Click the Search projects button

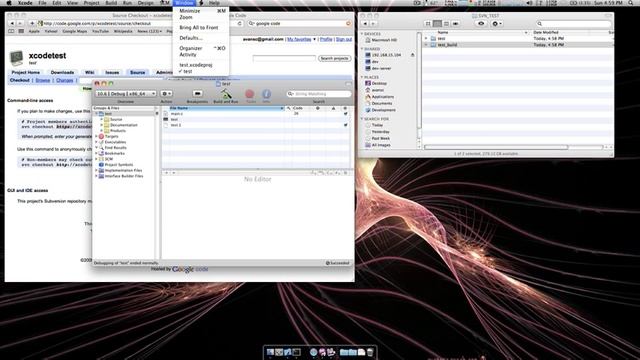[x=334, y=58]
